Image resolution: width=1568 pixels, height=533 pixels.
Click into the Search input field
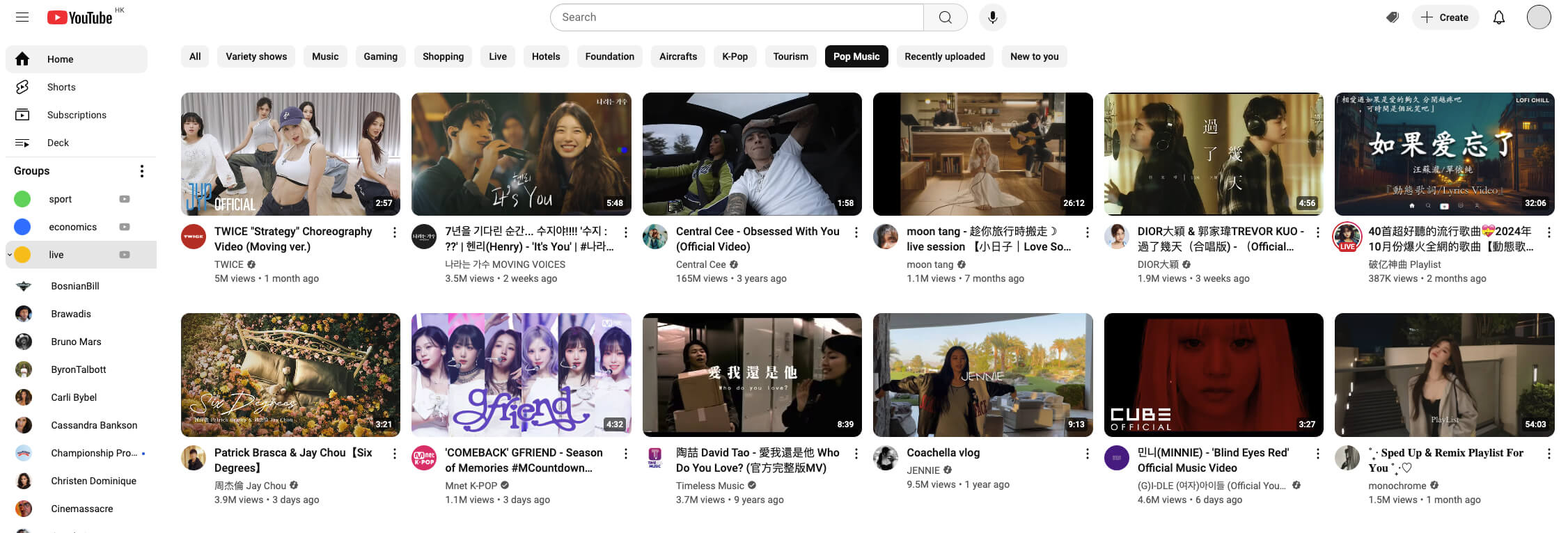(737, 17)
